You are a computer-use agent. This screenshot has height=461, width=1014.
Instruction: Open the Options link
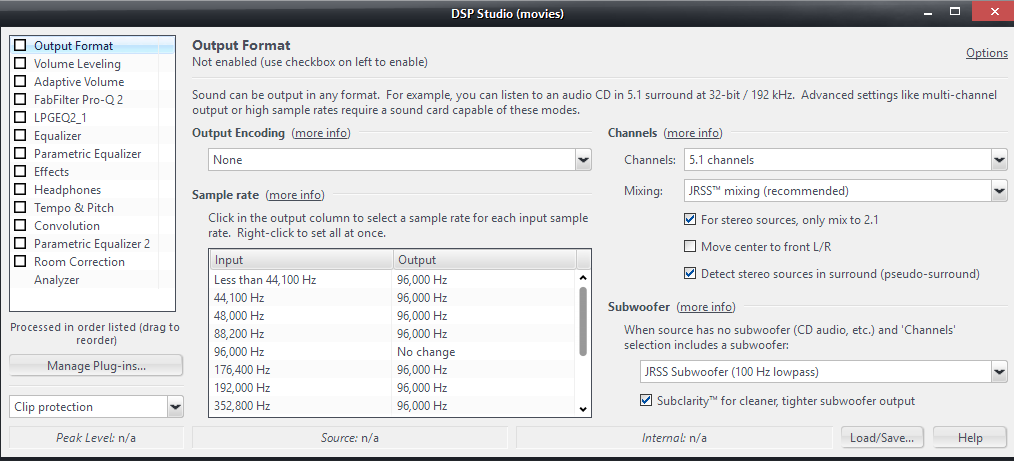[986, 53]
